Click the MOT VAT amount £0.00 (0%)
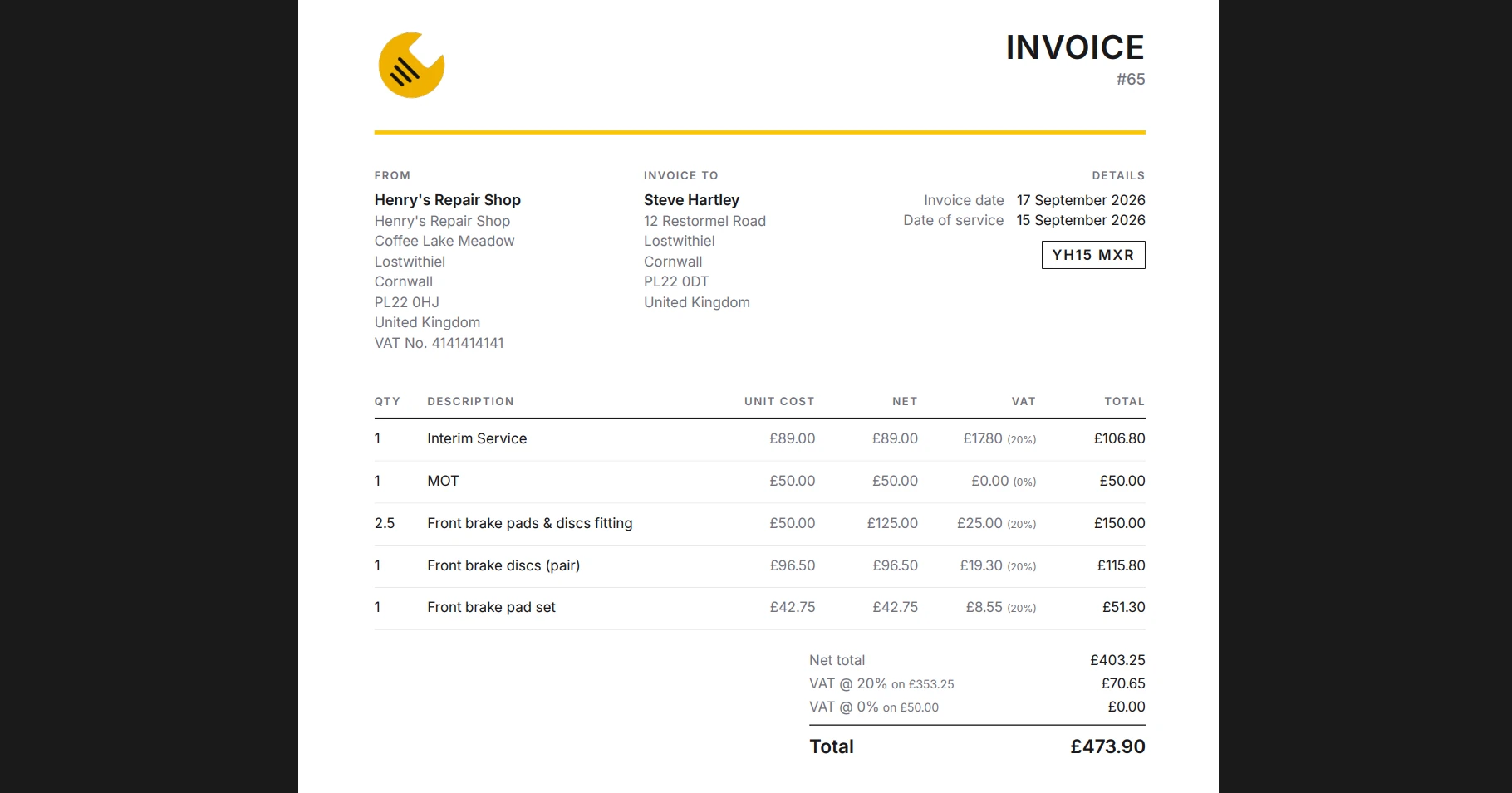Viewport: 1512px width, 793px height. 1004,481
